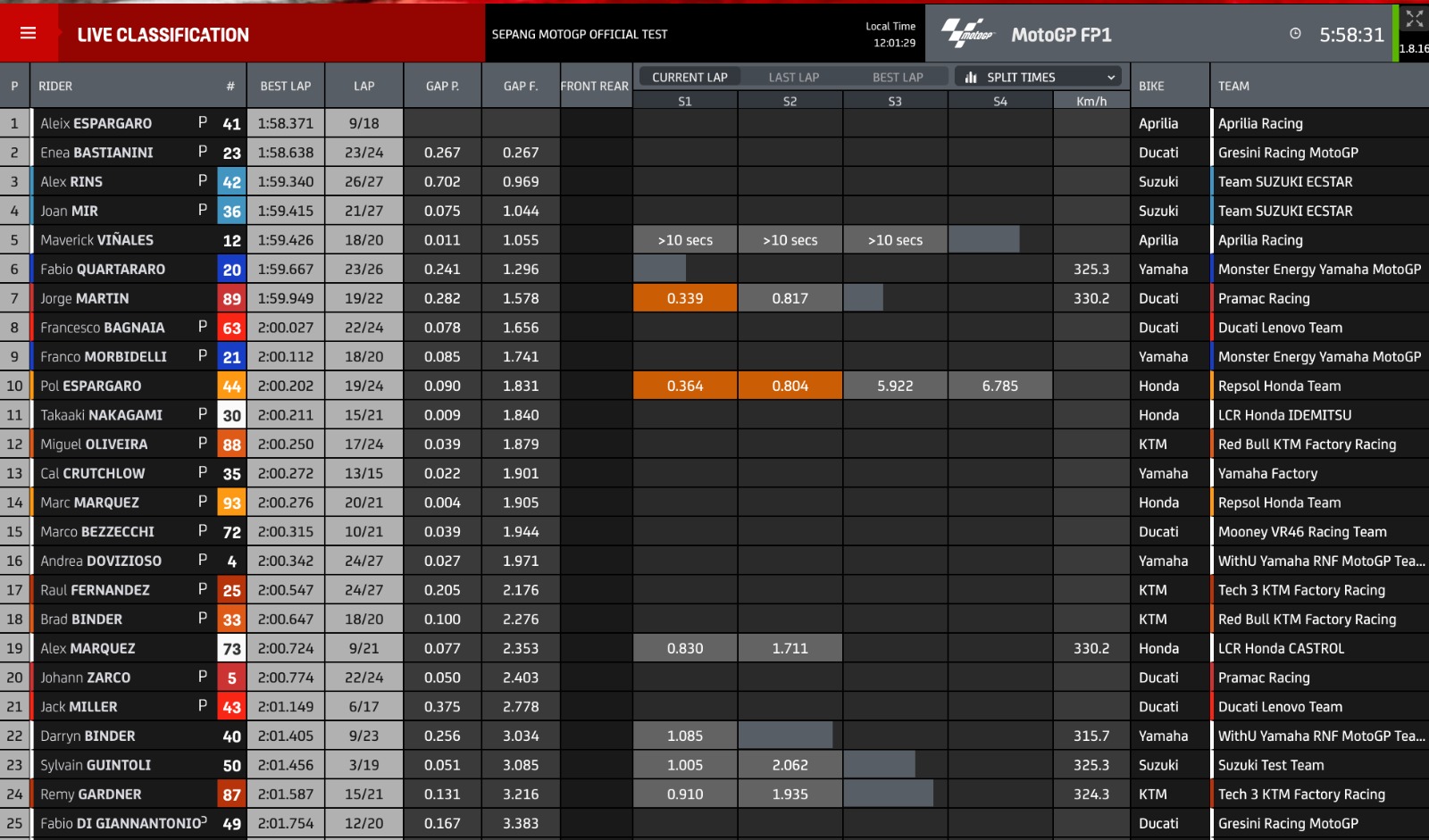Screen dimensions: 1429x840
Task: Select rider Enea BASTIANINI
Action: [x=96, y=153]
